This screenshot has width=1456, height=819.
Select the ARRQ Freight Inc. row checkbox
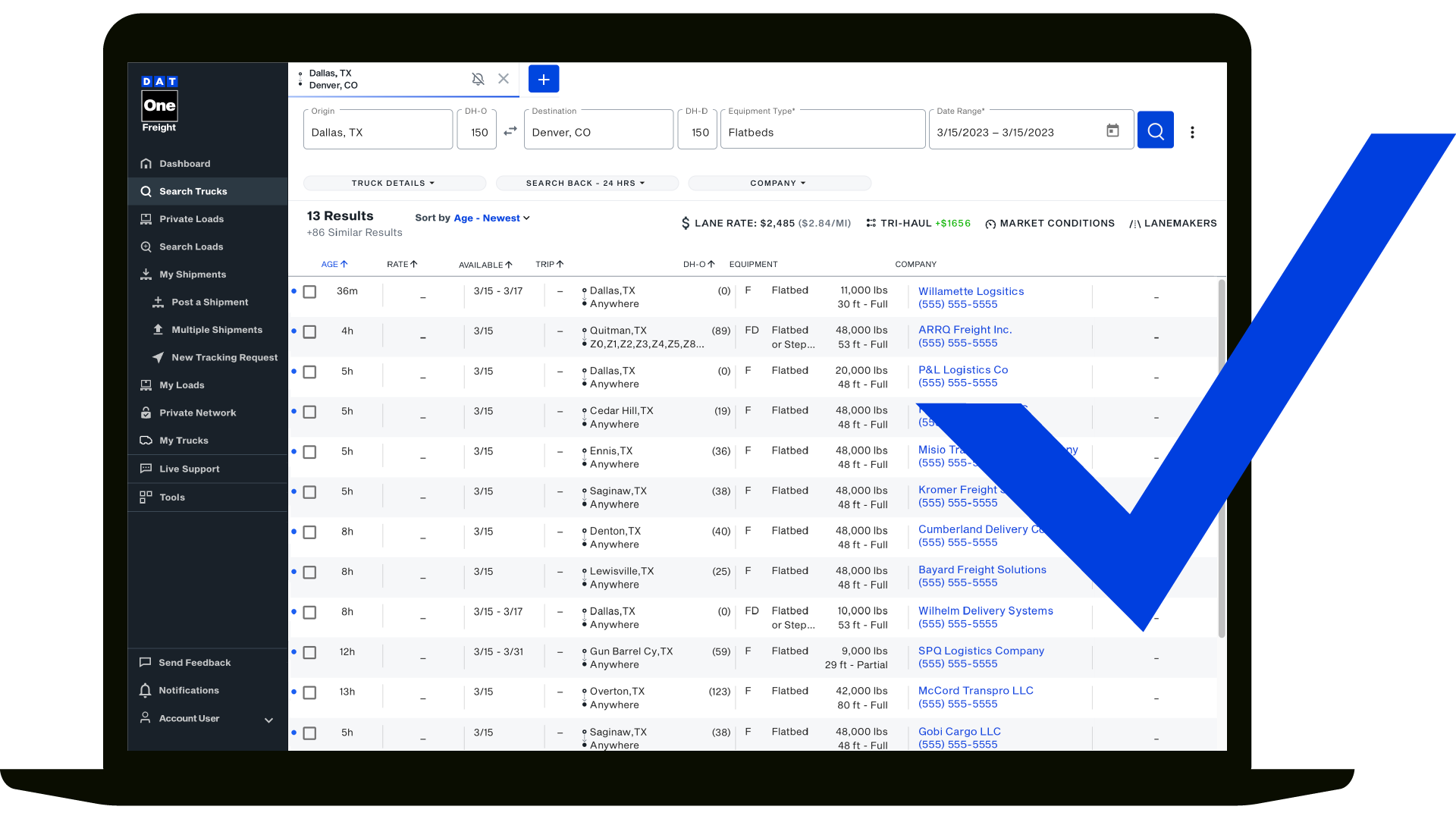[309, 332]
